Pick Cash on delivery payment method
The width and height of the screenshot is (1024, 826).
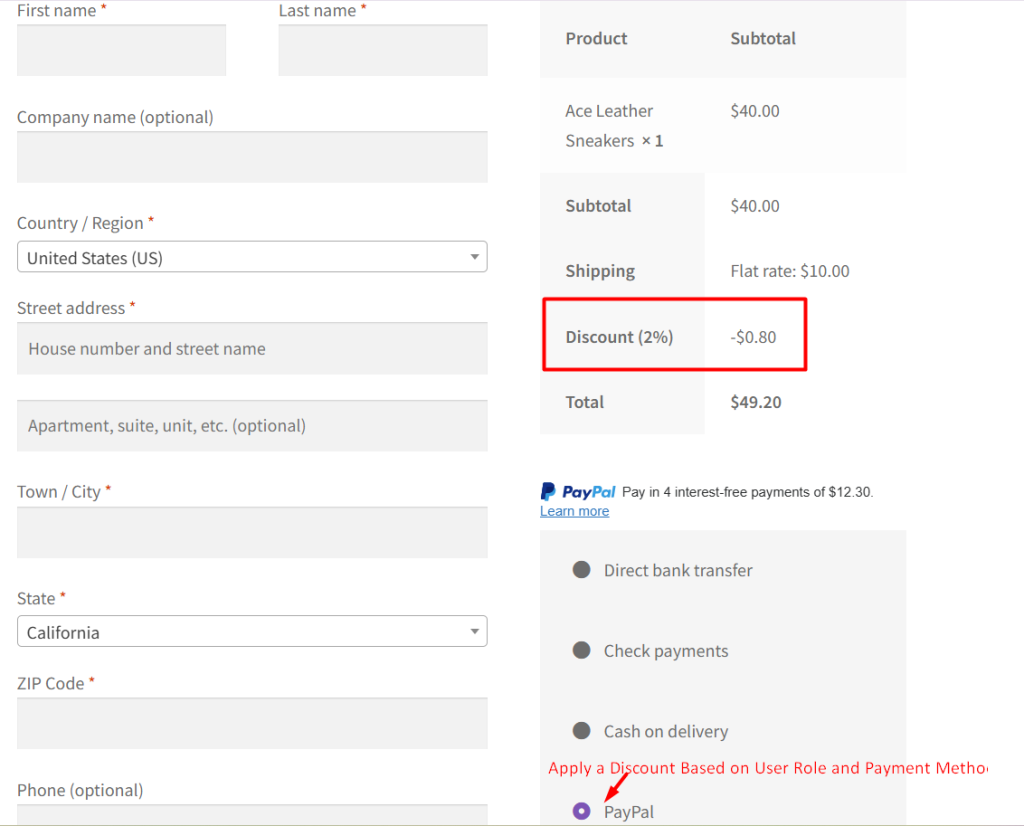pyautogui.click(x=581, y=731)
